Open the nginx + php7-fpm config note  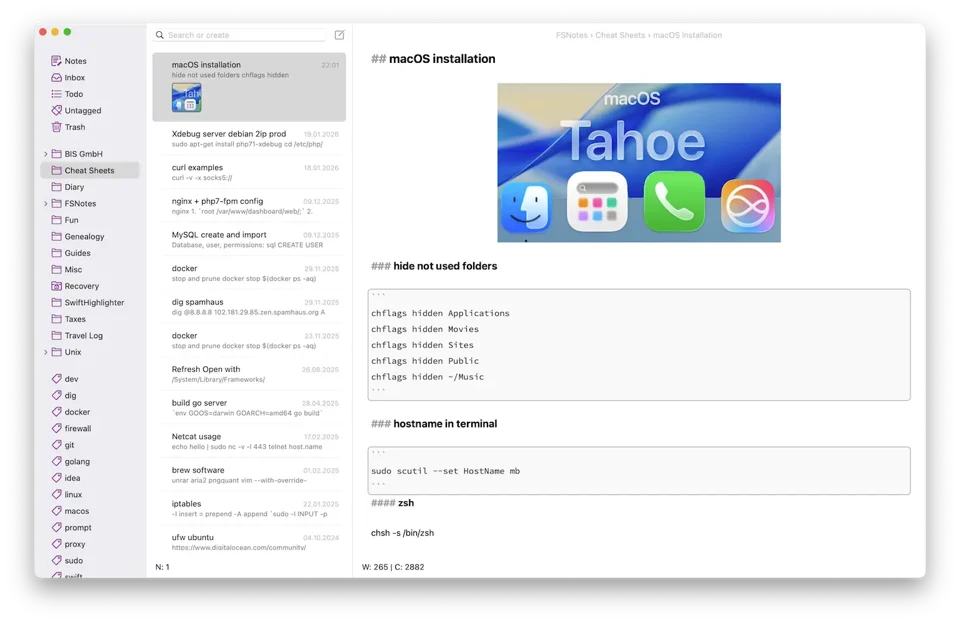pyautogui.click(x=249, y=206)
